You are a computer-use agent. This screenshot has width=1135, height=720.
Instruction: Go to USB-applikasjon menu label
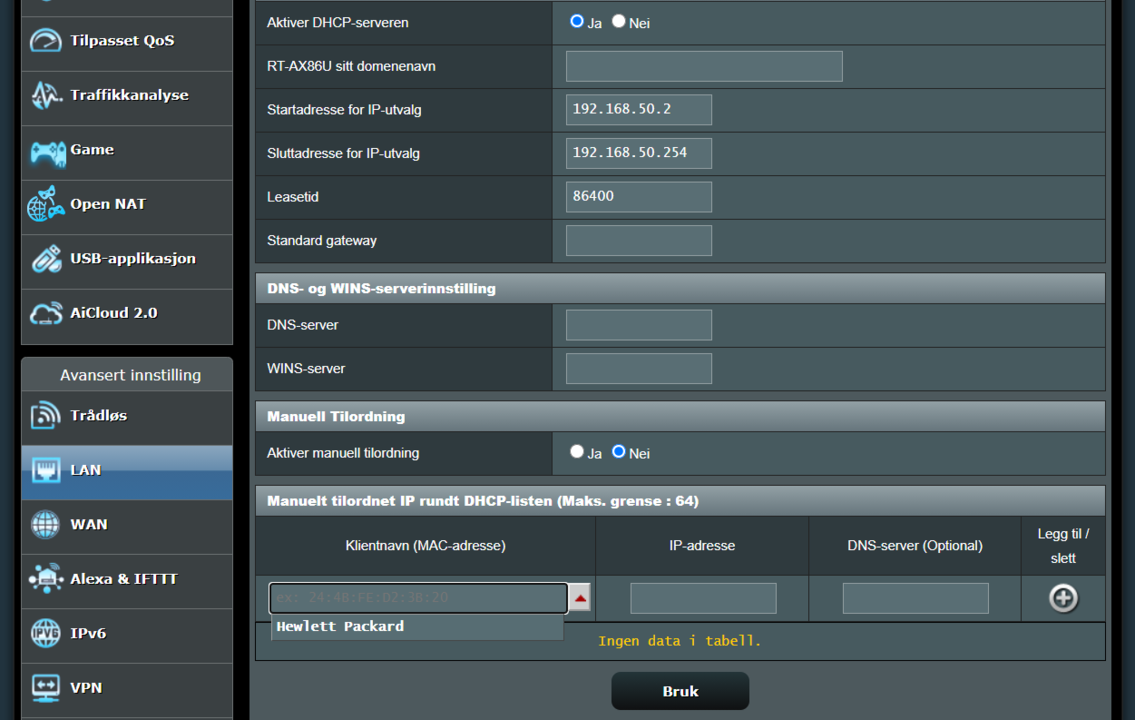pos(132,258)
